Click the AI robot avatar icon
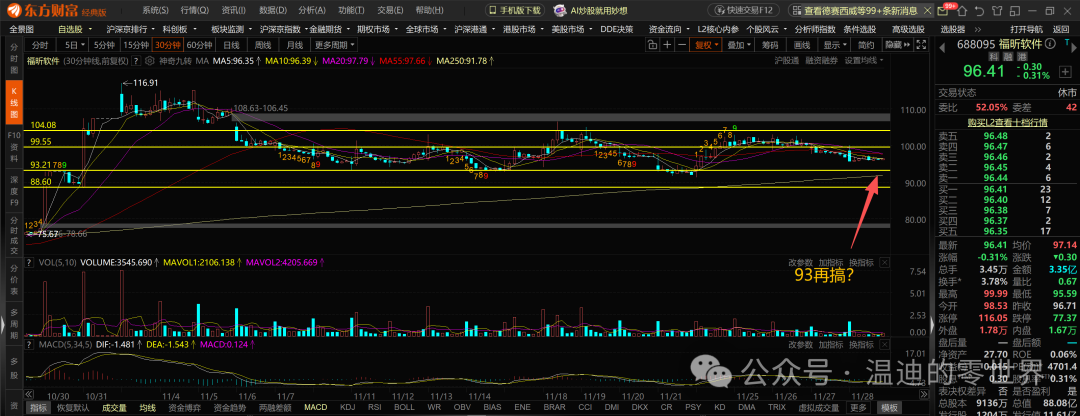The width and height of the screenshot is (1080, 416). [559, 10]
